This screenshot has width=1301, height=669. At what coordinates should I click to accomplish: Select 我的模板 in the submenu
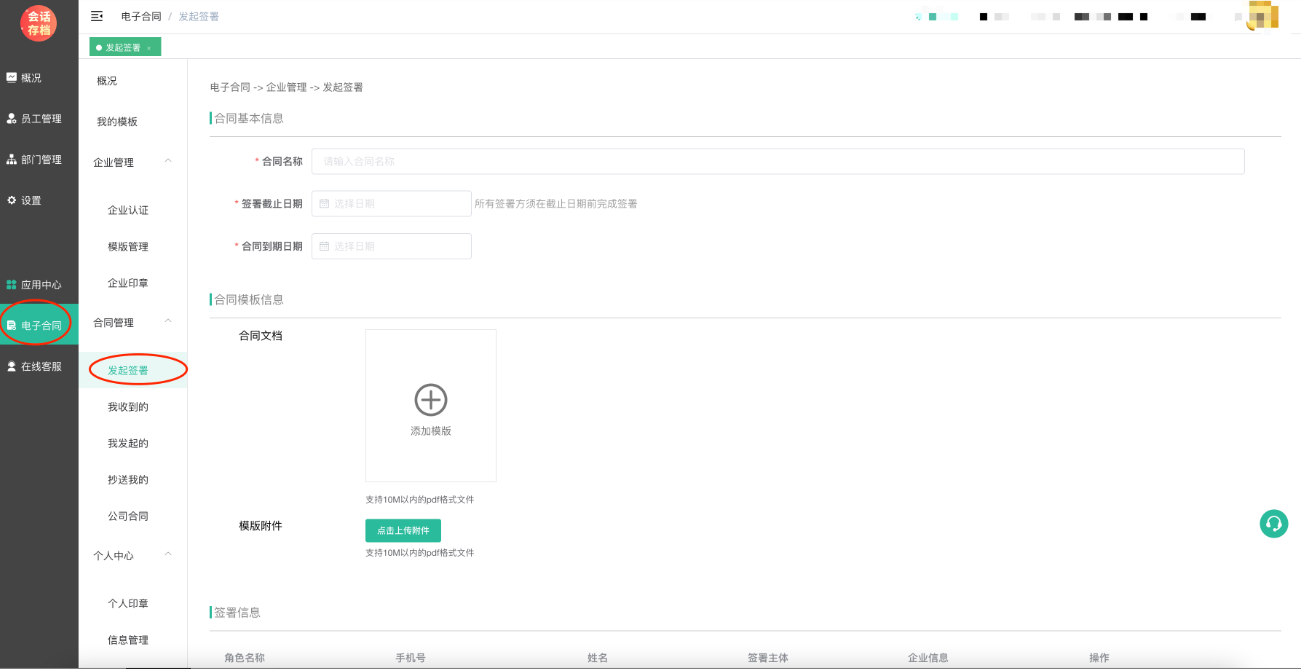[117, 122]
